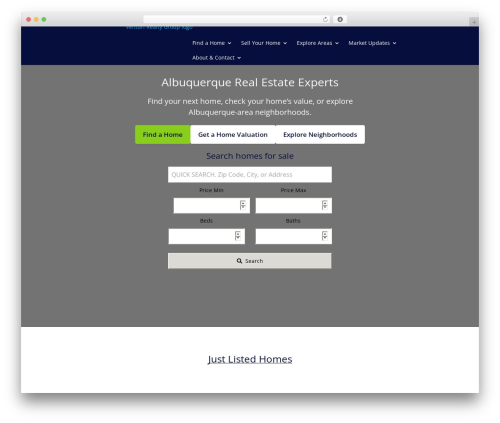
Task: Expand the Market Updates menu chevron
Action: click(395, 43)
